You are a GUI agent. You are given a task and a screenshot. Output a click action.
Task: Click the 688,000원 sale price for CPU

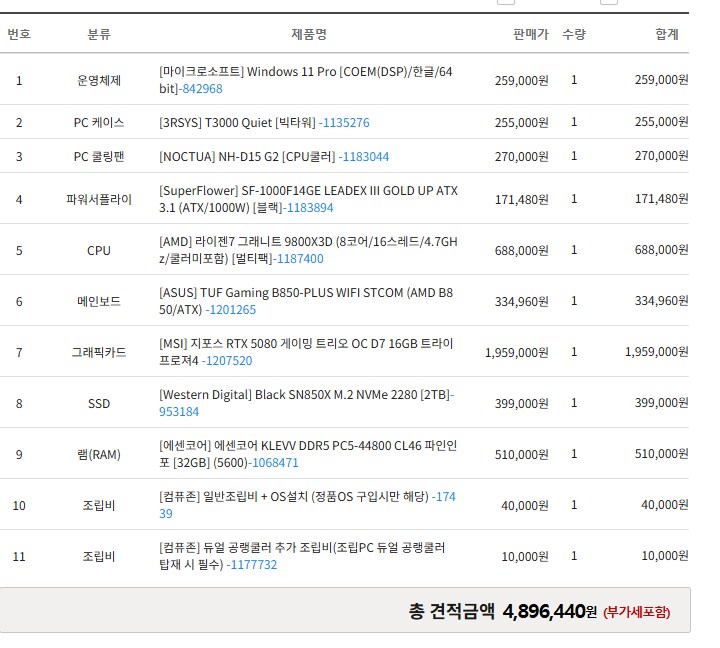click(x=522, y=250)
